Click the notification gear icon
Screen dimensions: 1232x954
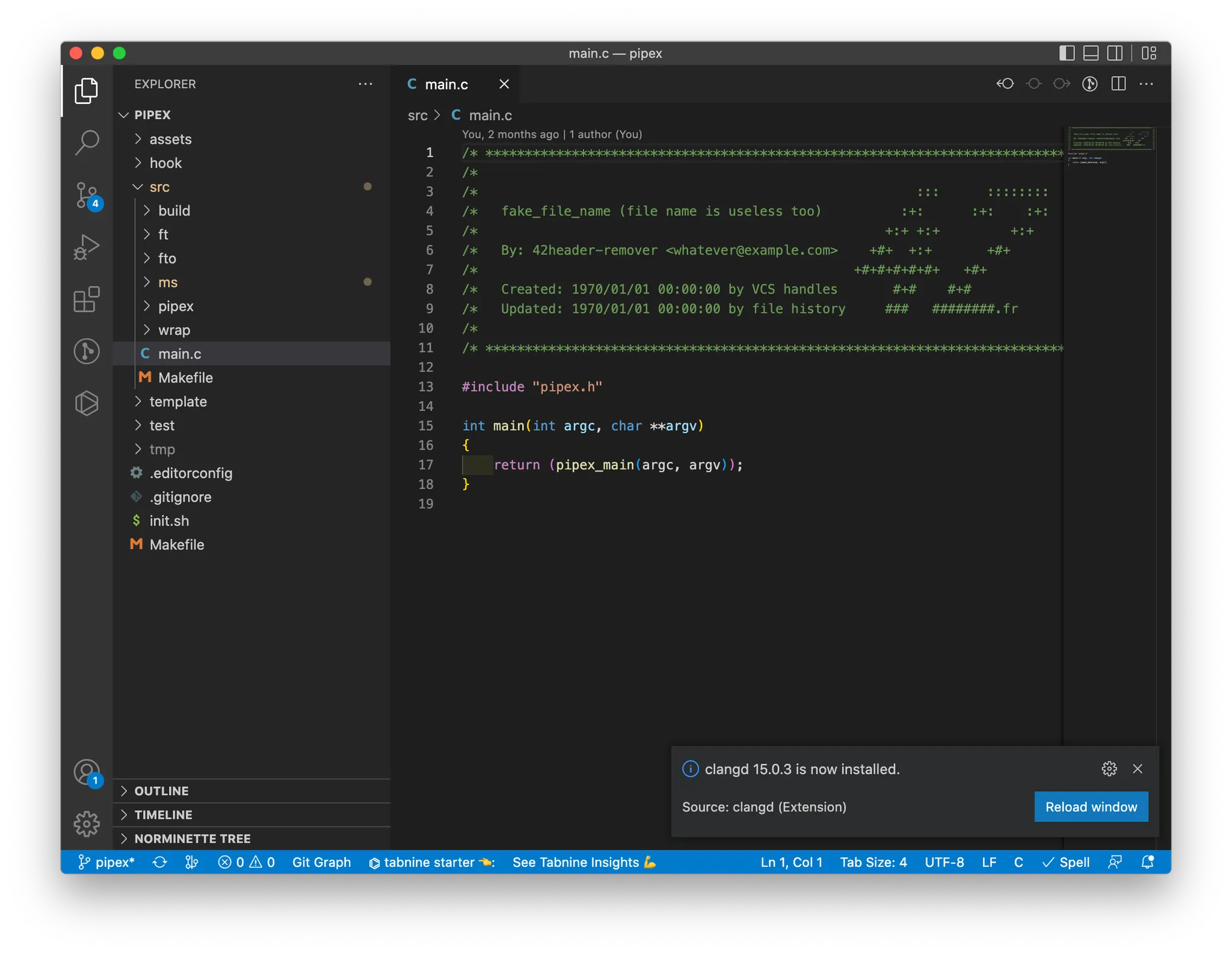(x=1109, y=769)
